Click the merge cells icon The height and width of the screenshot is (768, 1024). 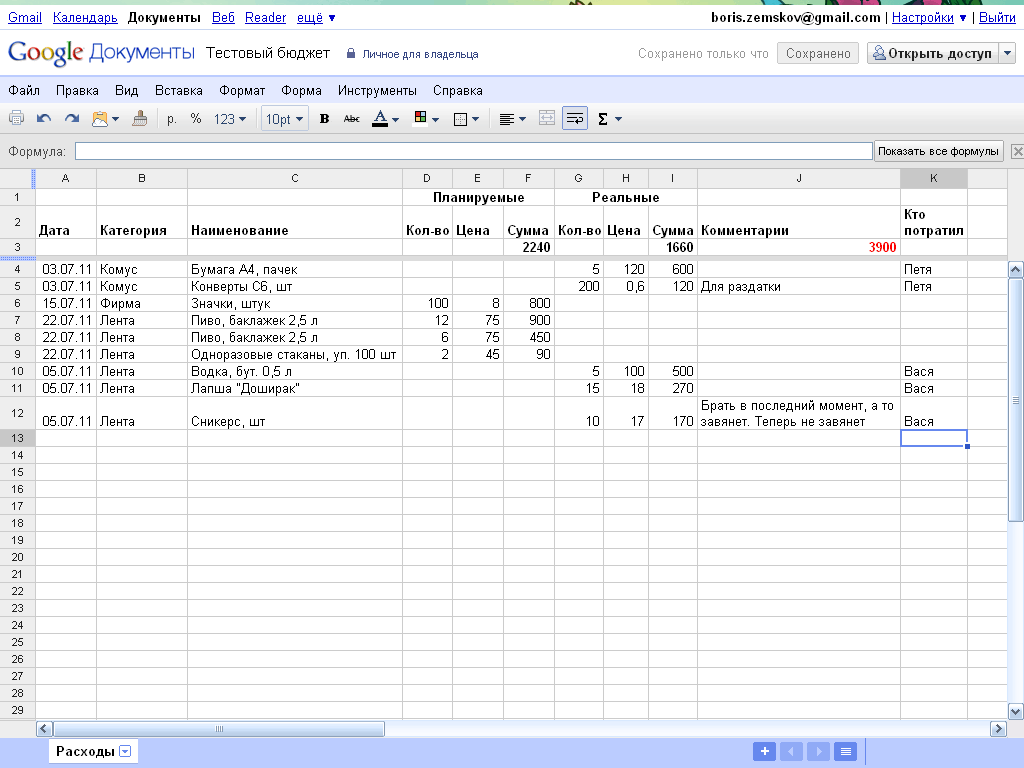546,119
